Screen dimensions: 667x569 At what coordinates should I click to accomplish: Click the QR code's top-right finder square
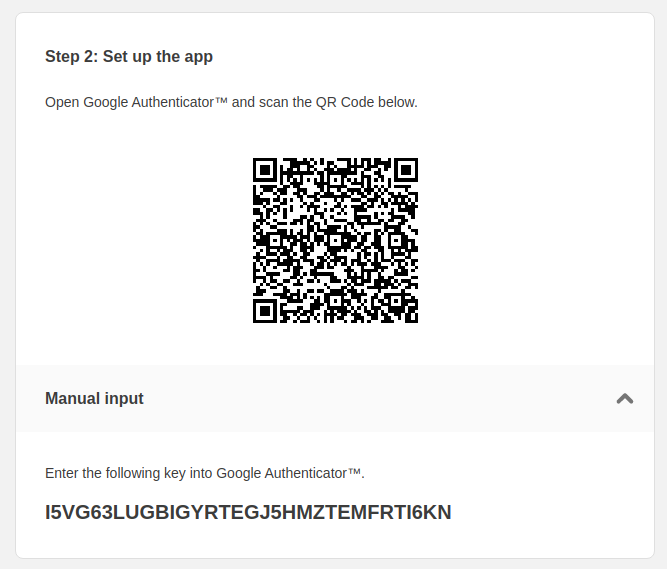click(x=406, y=170)
